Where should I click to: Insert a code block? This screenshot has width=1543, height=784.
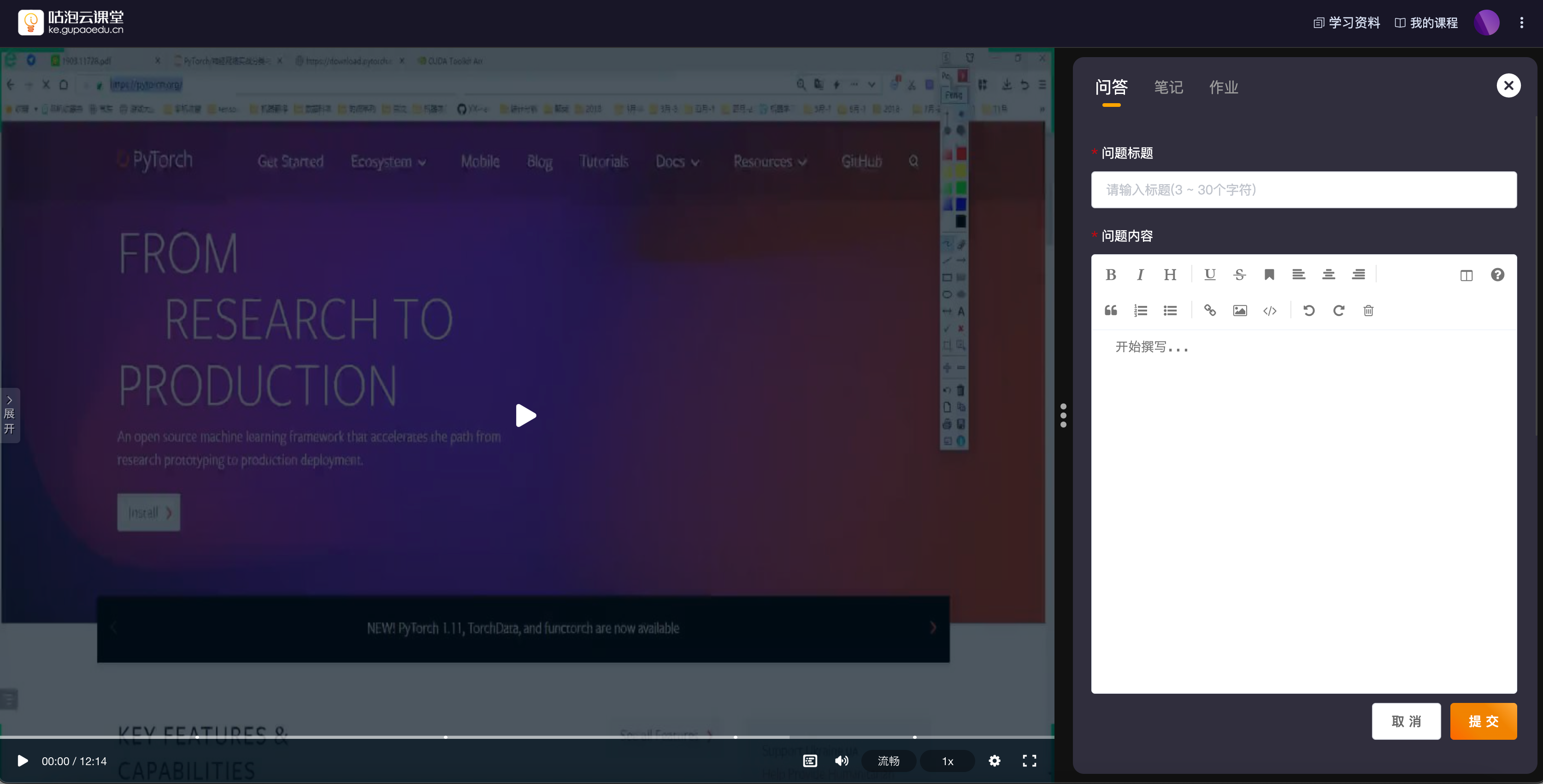pyautogui.click(x=1270, y=310)
